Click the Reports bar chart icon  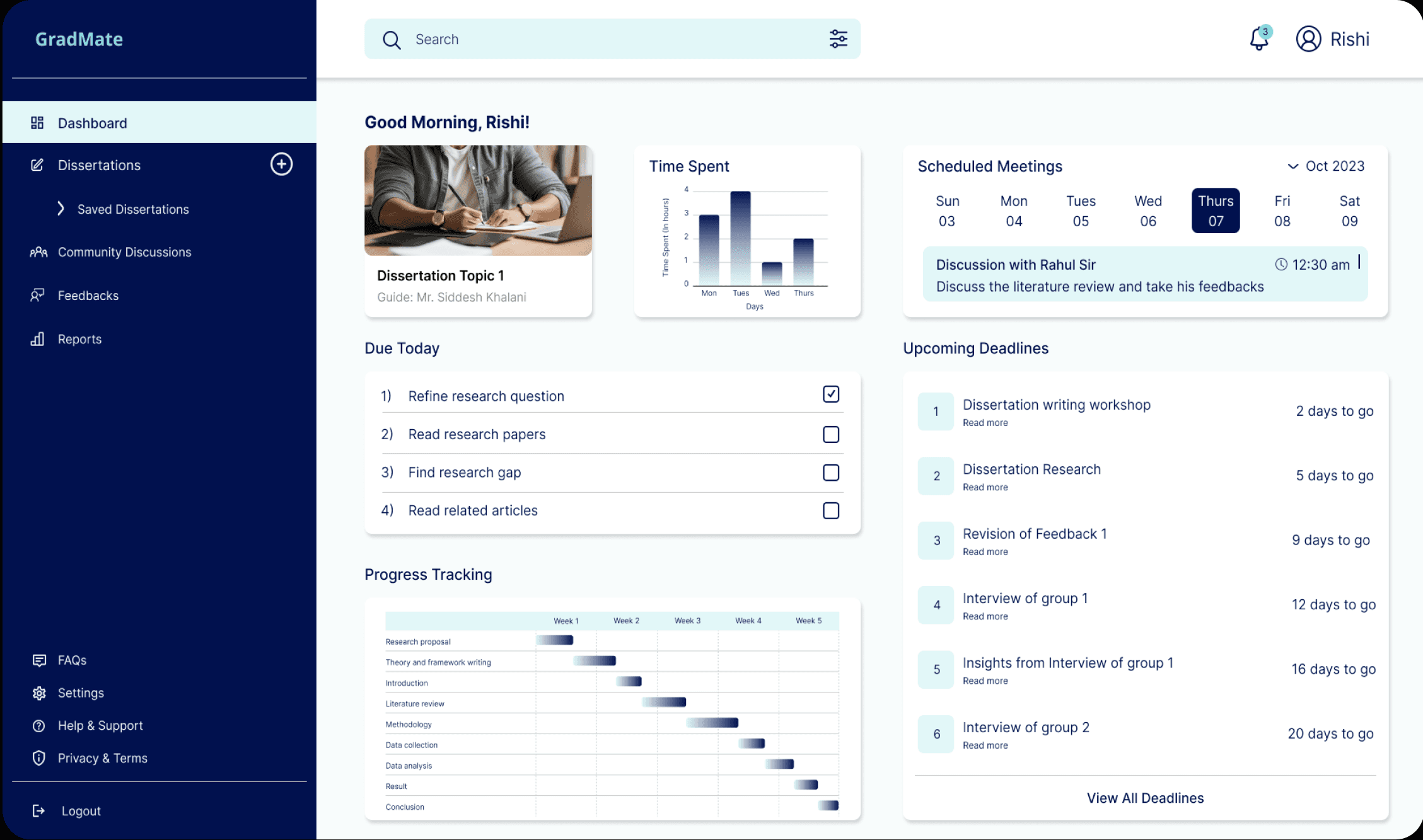(38, 339)
